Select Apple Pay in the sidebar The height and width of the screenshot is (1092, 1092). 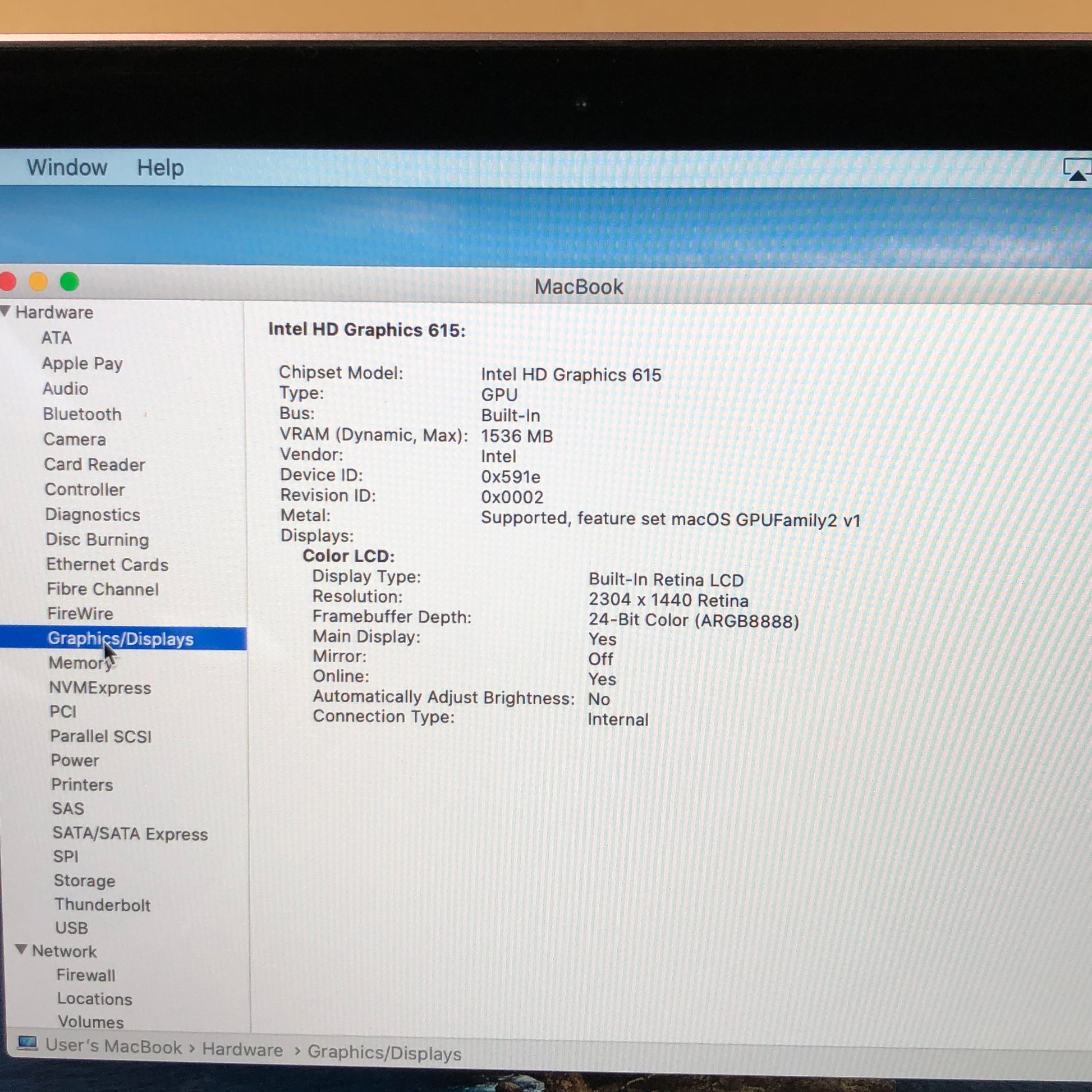point(82,363)
